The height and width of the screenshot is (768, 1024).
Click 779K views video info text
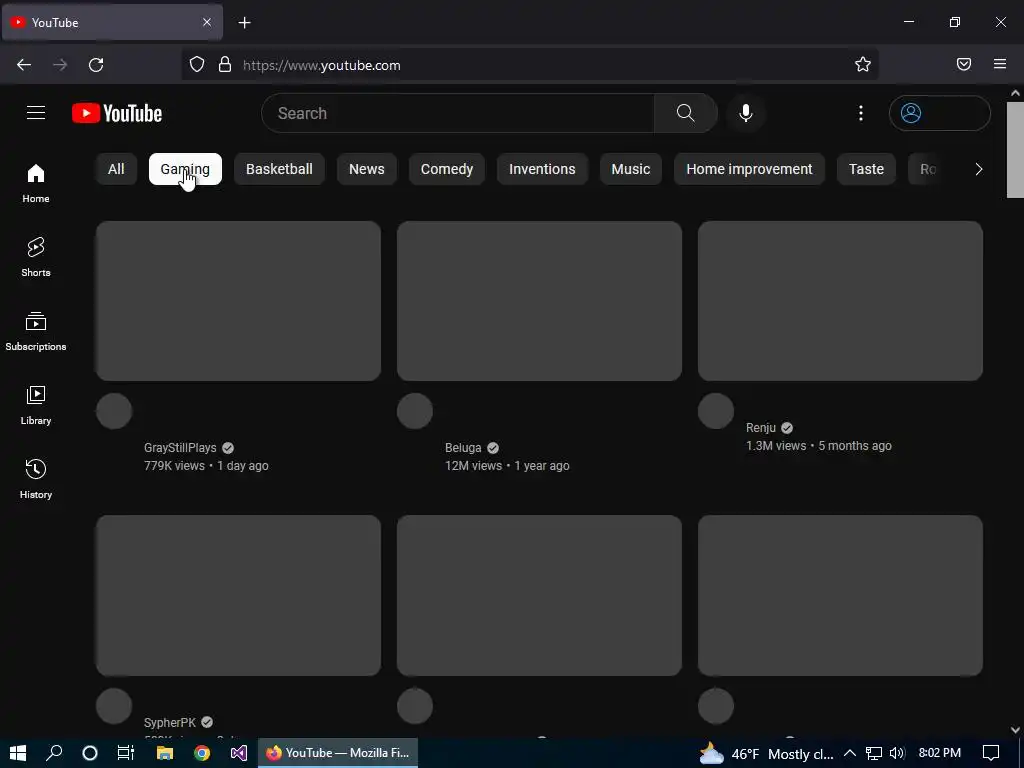[x=206, y=466]
